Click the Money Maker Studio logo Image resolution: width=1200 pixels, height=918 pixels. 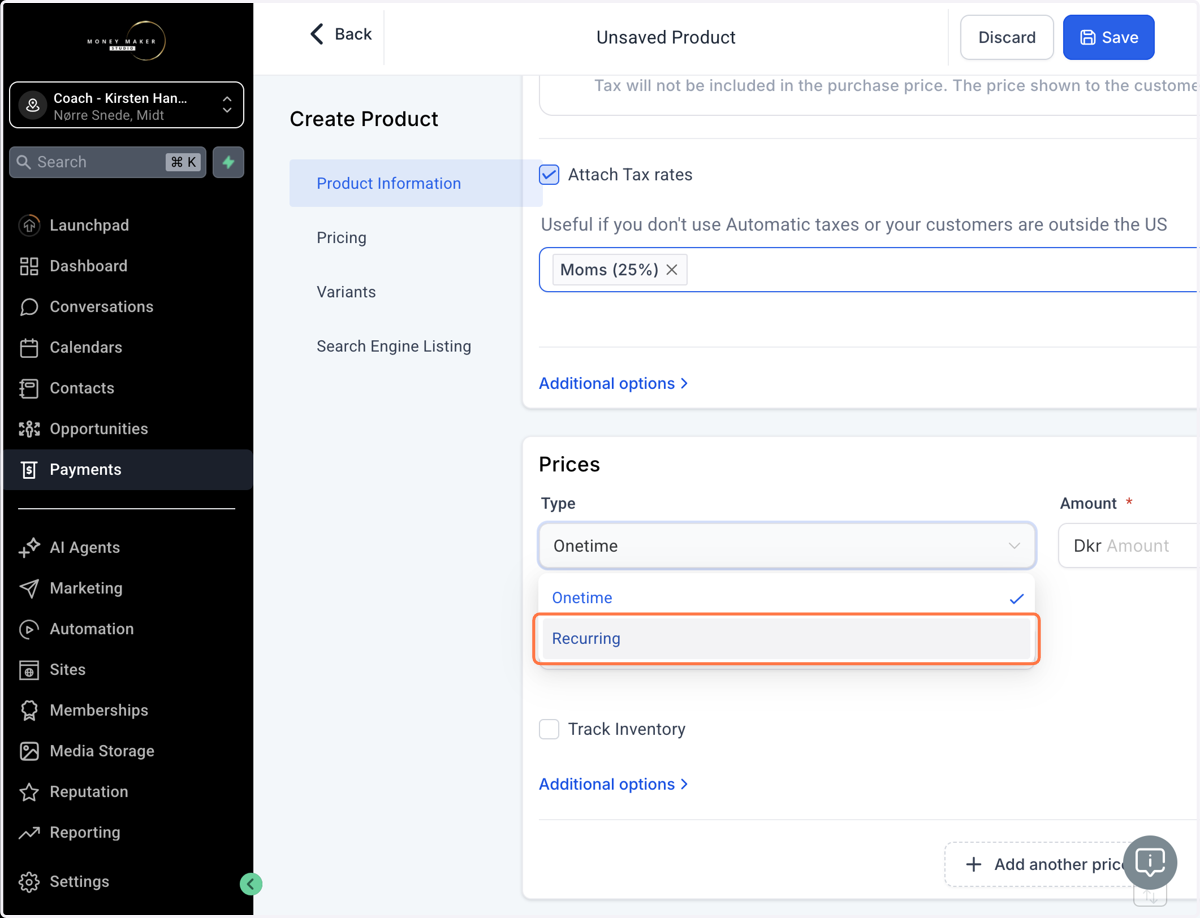[126, 41]
